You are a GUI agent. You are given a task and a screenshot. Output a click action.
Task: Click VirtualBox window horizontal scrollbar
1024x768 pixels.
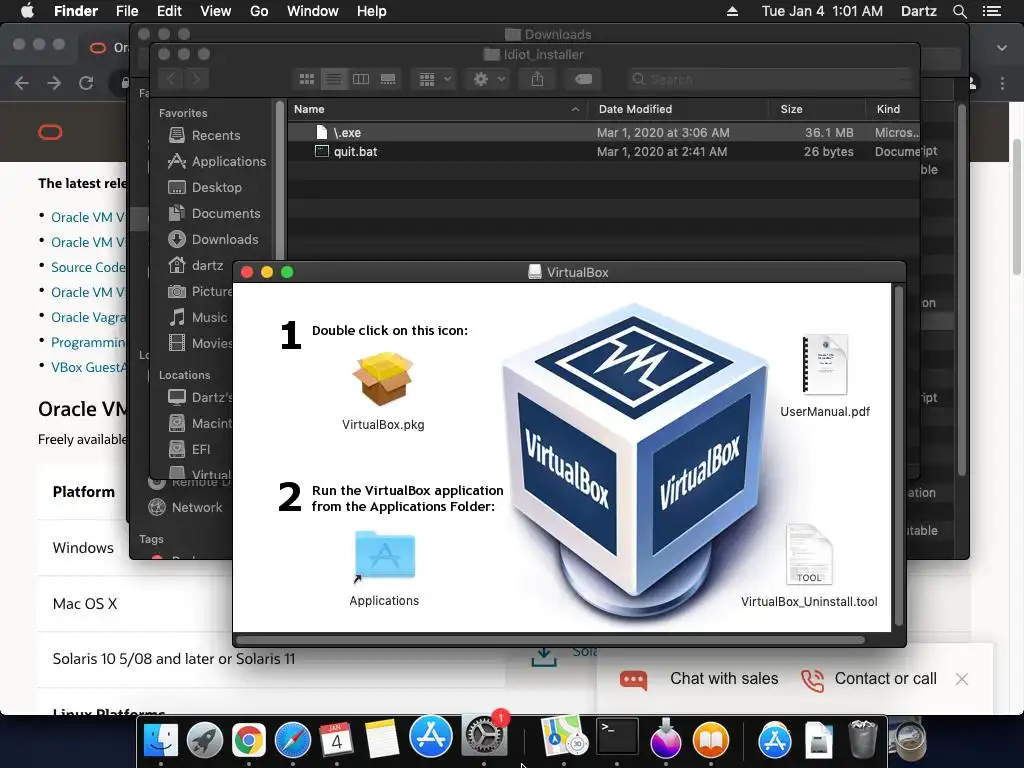pos(551,640)
